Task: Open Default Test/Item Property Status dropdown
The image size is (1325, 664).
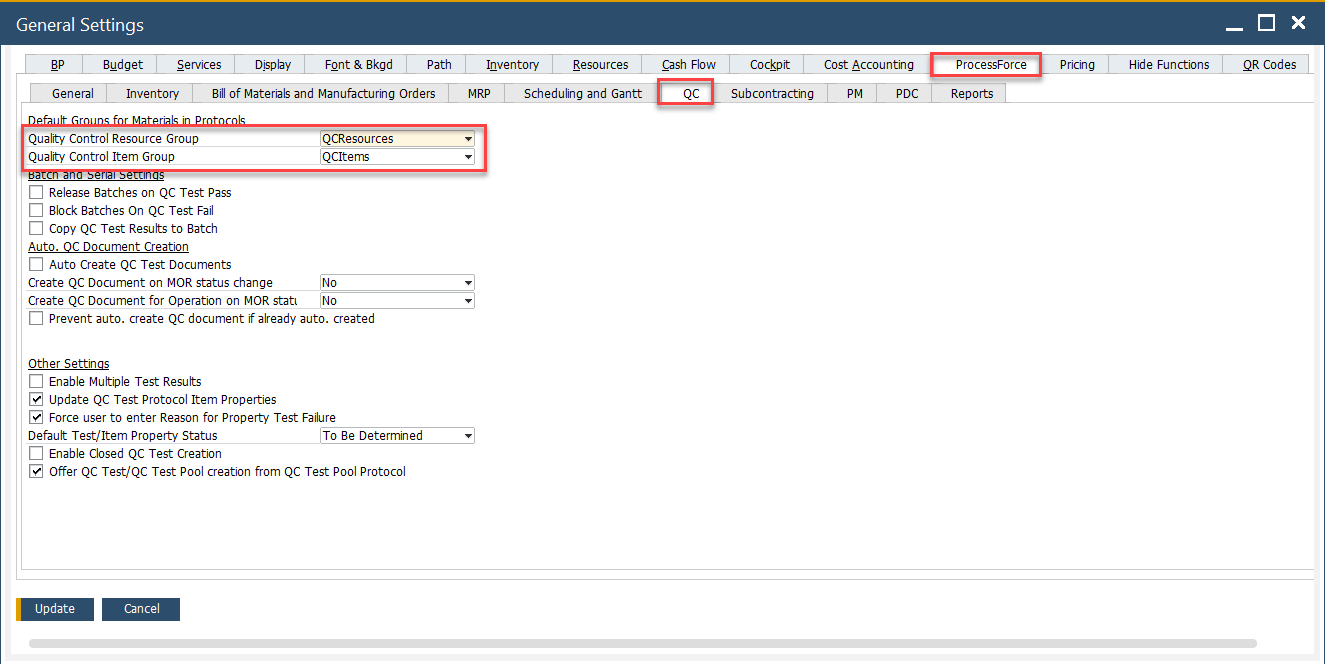Action: click(467, 436)
